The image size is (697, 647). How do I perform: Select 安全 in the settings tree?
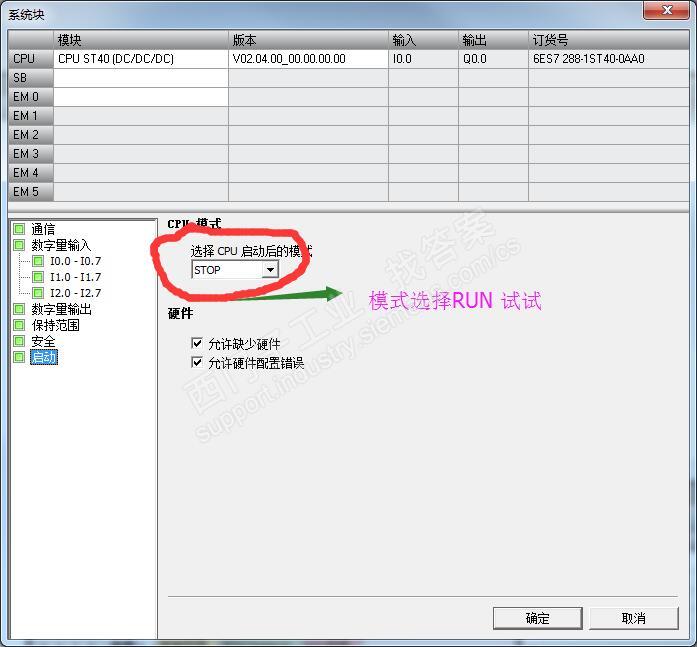click(43, 341)
